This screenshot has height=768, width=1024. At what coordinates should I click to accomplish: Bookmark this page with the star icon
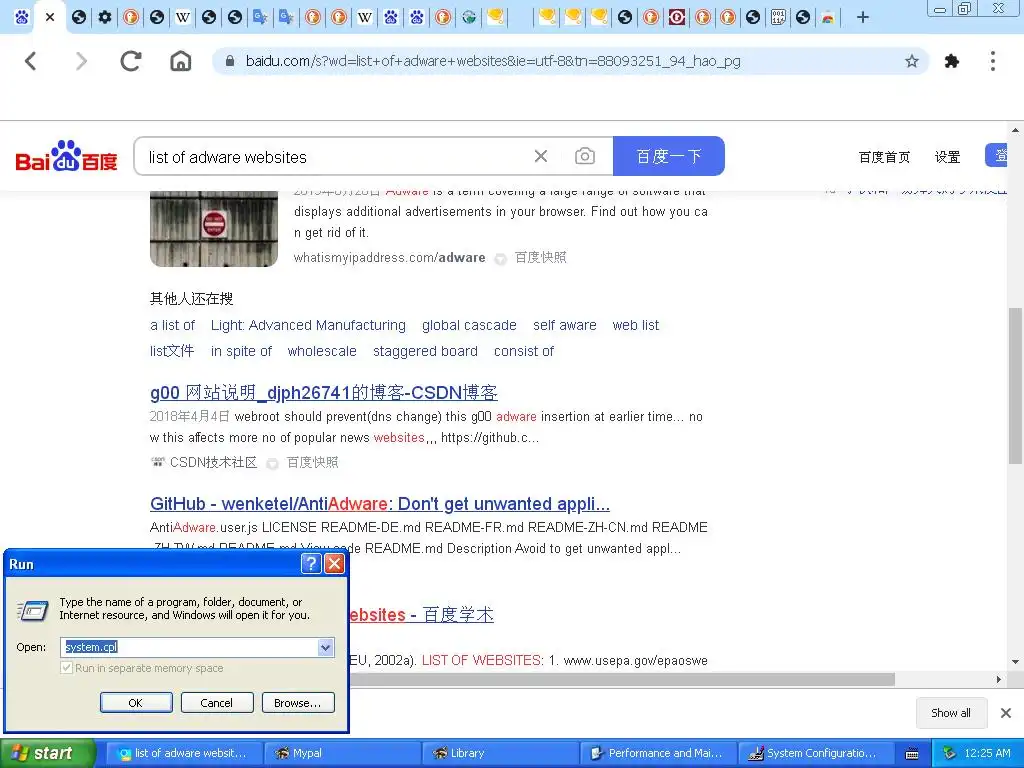click(912, 61)
